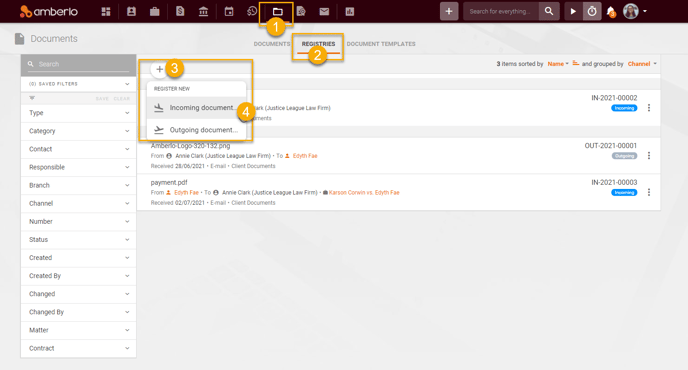The image size is (688, 370).
Task: Expand the Branch filter
Action: [79, 185]
